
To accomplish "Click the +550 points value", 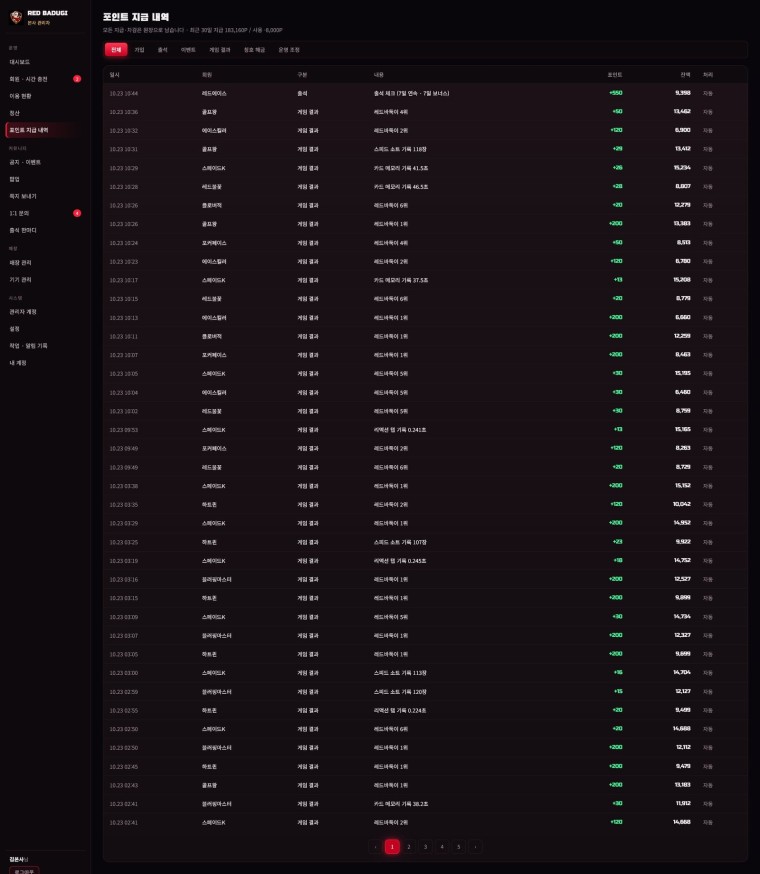I will pos(616,93).
